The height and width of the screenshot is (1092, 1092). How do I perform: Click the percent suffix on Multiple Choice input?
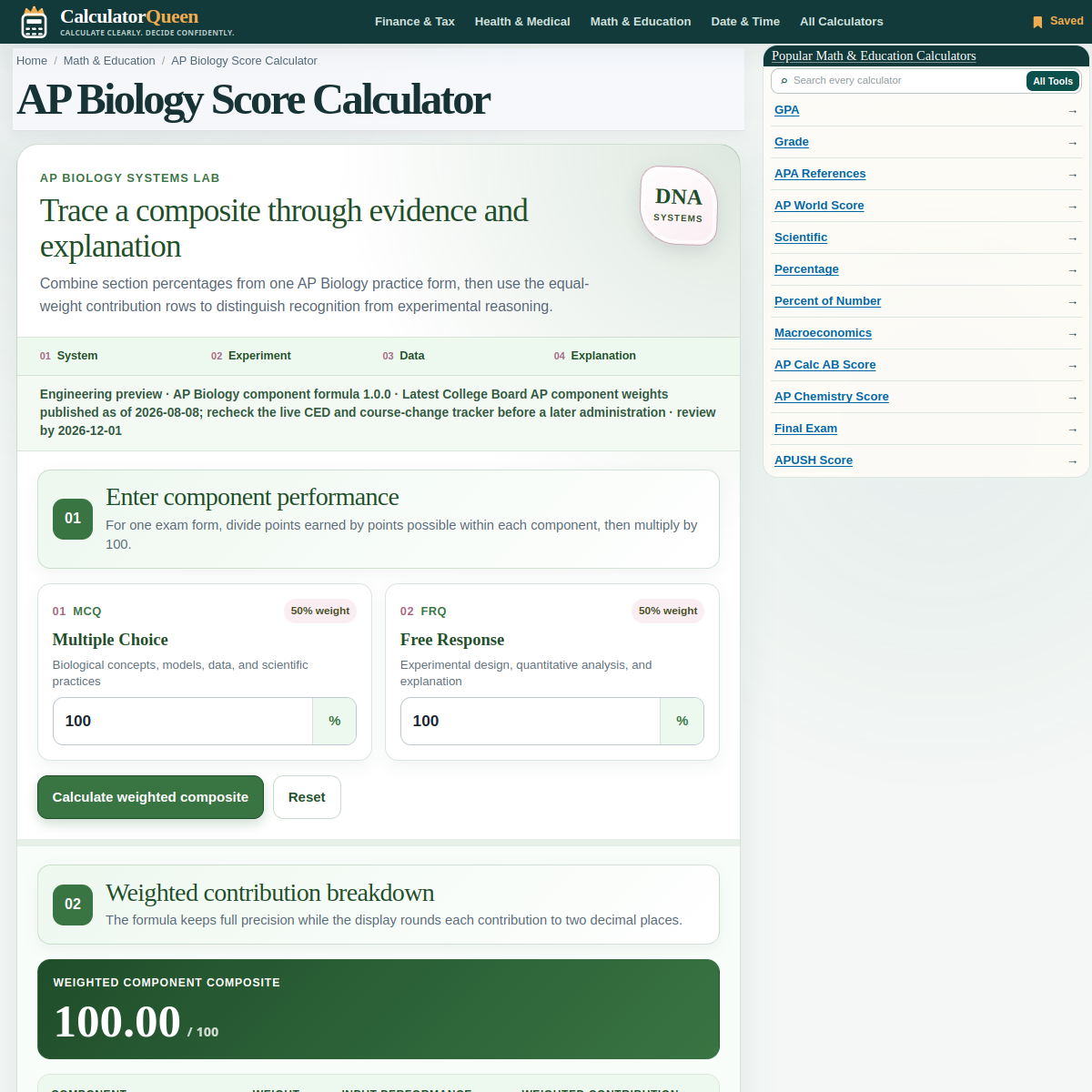coord(335,722)
